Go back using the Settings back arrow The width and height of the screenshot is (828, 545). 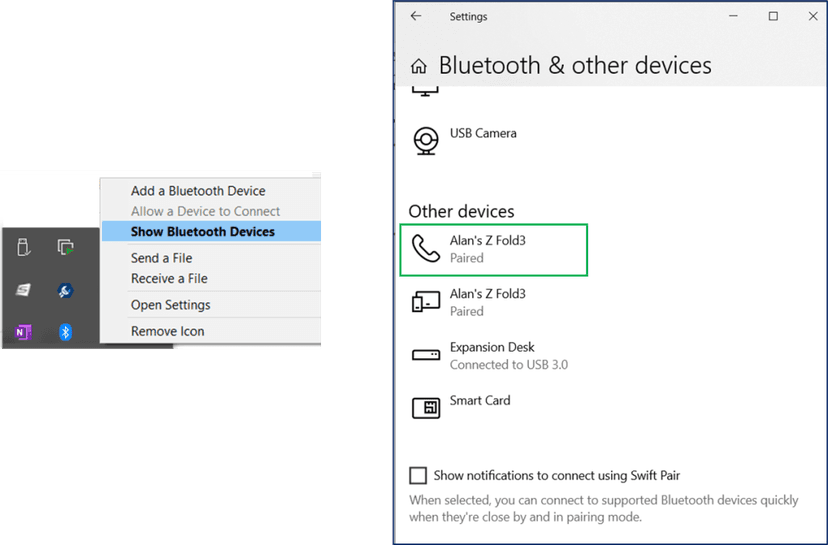(x=416, y=16)
